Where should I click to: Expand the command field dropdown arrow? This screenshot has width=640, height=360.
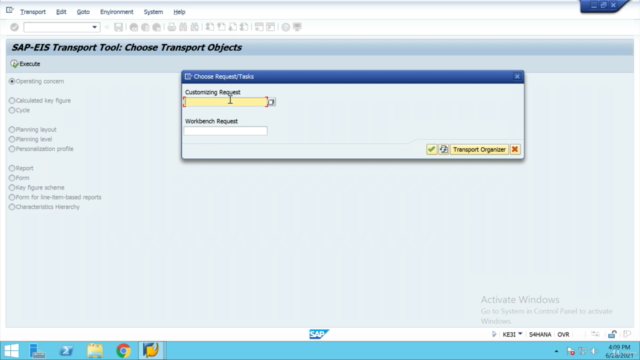click(94, 27)
